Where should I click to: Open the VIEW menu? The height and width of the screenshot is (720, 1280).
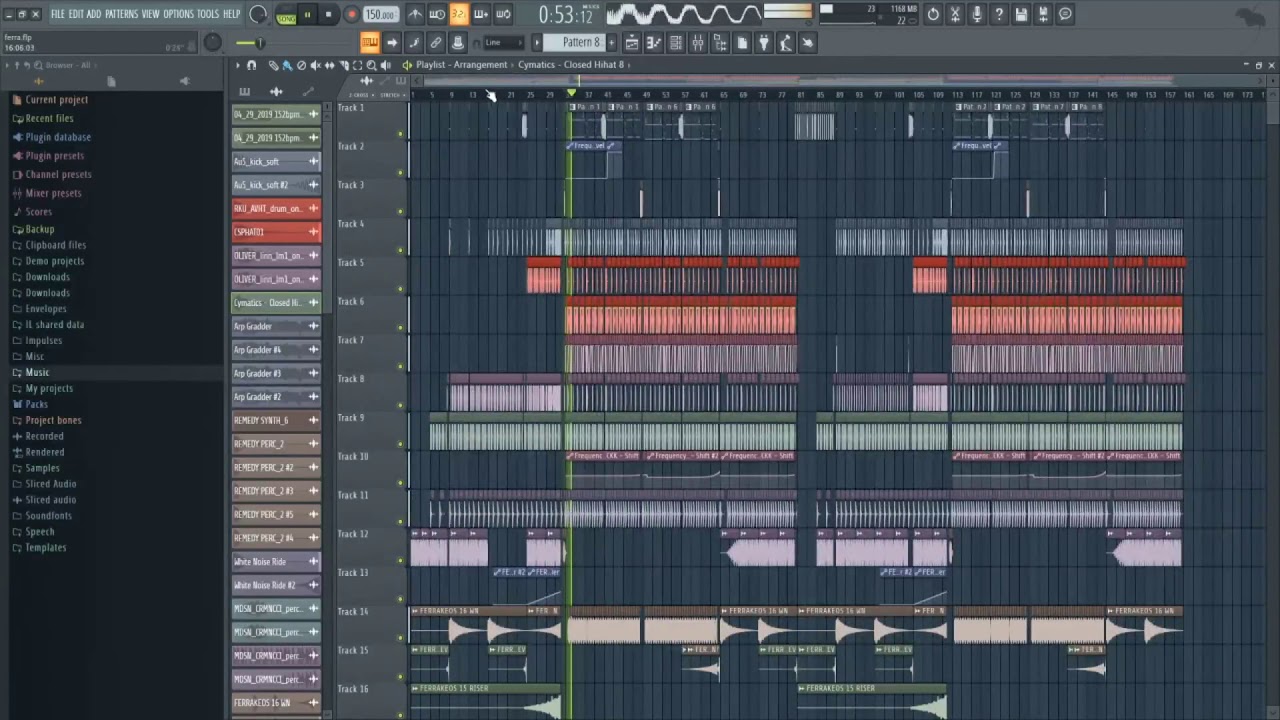(x=150, y=14)
